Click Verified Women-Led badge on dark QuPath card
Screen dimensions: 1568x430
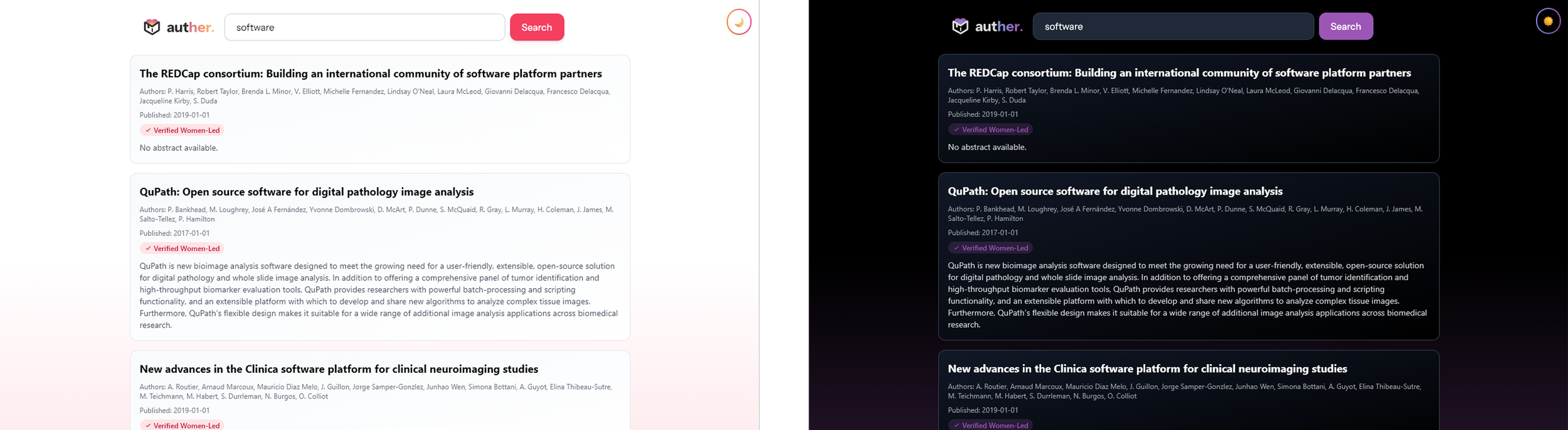[x=990, y=248]
